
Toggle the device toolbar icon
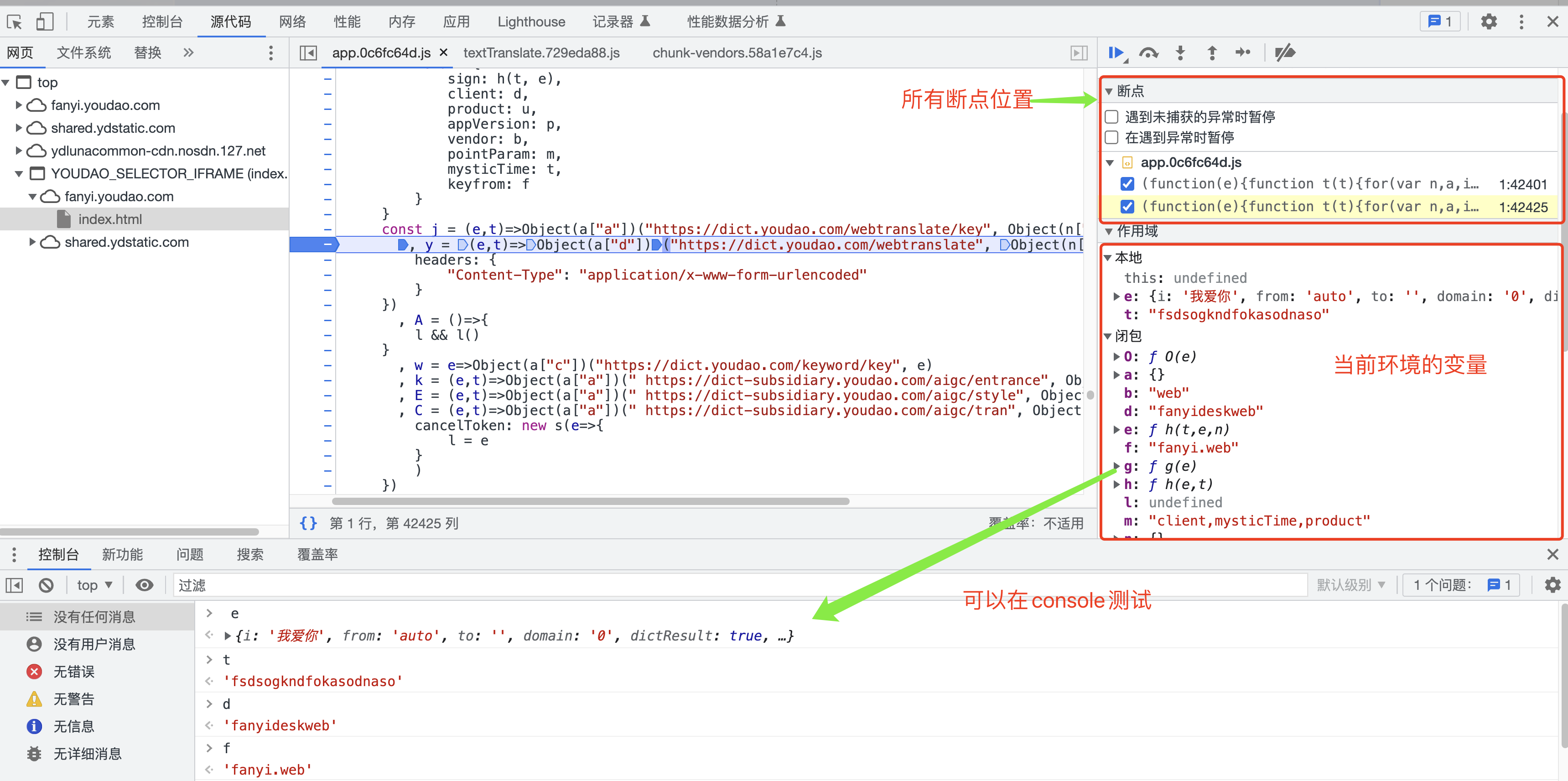[44, 22]
